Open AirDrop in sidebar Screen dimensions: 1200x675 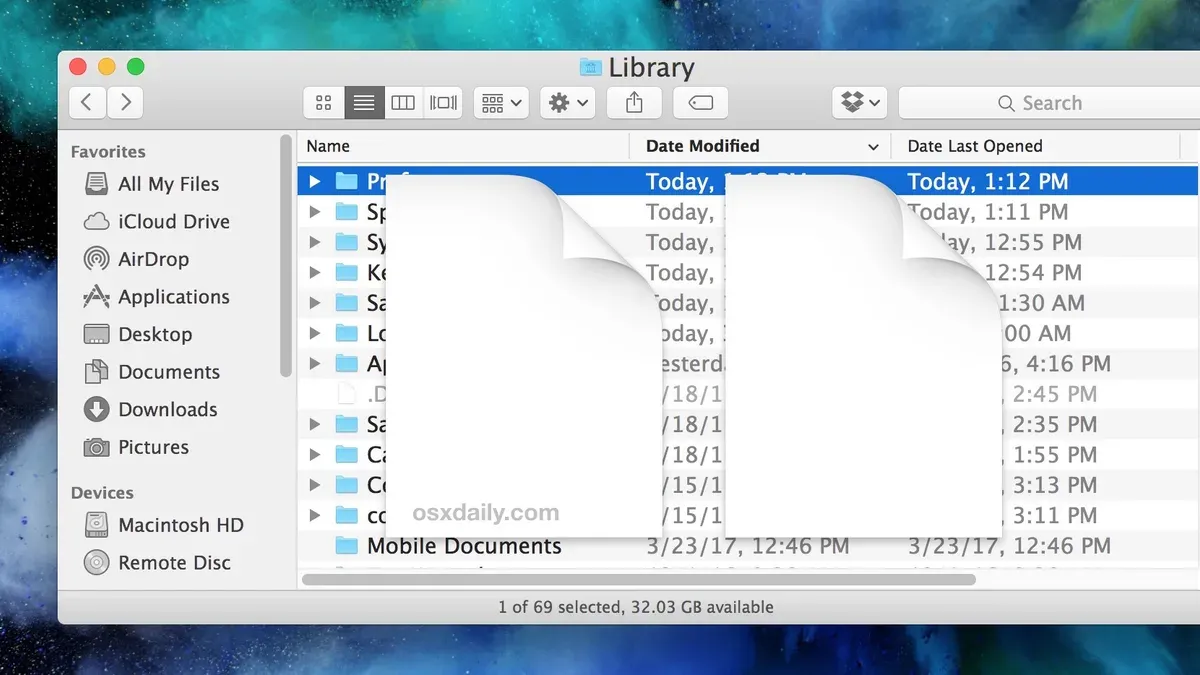click(x=136, y=259)
